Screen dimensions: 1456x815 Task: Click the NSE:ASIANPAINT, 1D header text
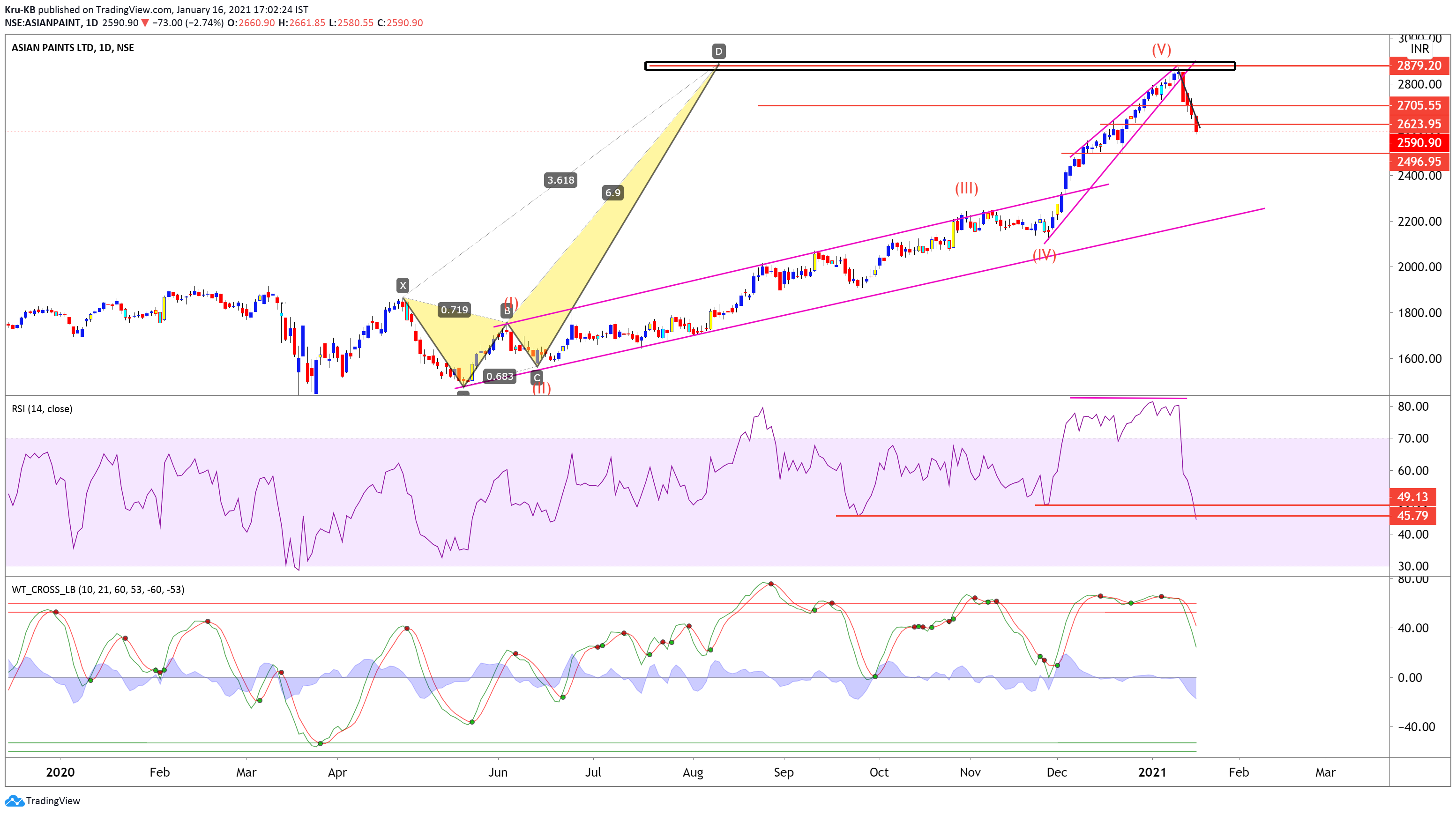(x=52, y=23)
